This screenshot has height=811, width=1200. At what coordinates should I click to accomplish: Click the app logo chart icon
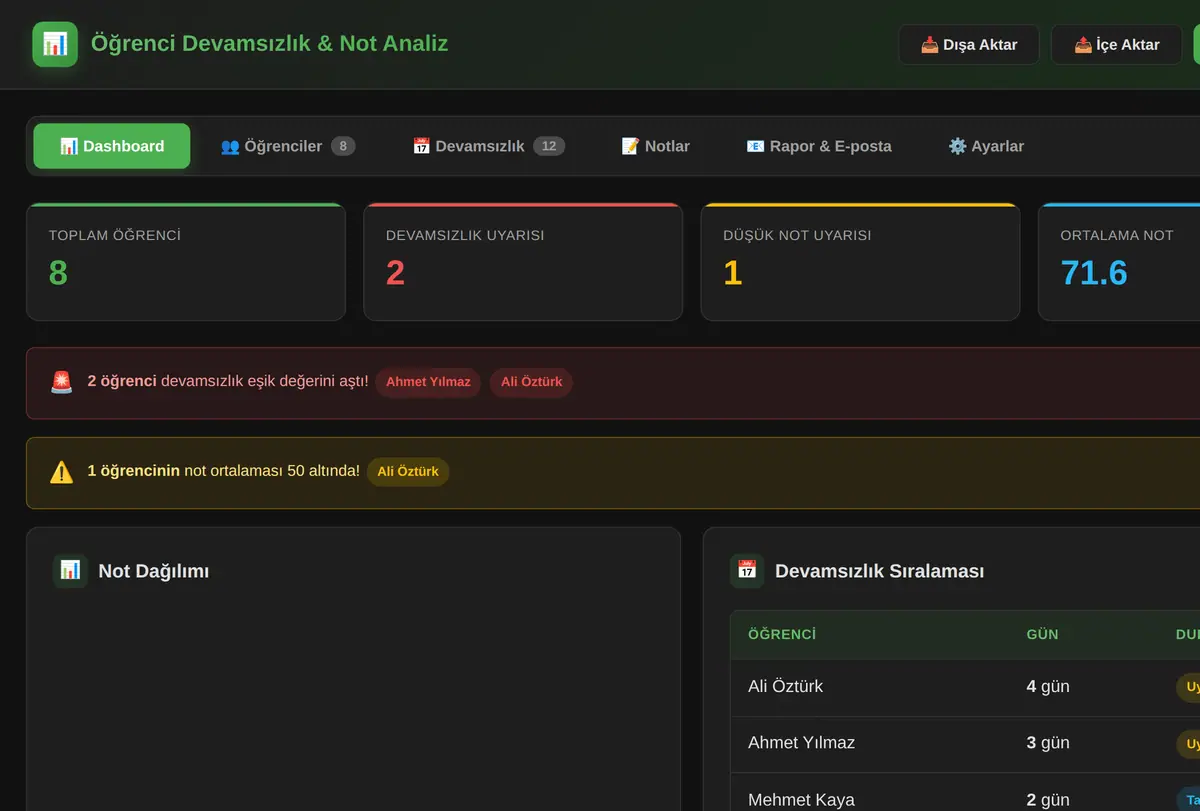point(55,44)
